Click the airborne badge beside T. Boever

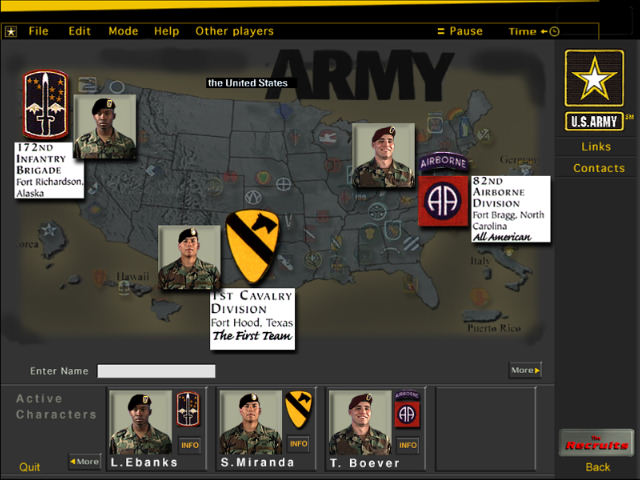407,409
